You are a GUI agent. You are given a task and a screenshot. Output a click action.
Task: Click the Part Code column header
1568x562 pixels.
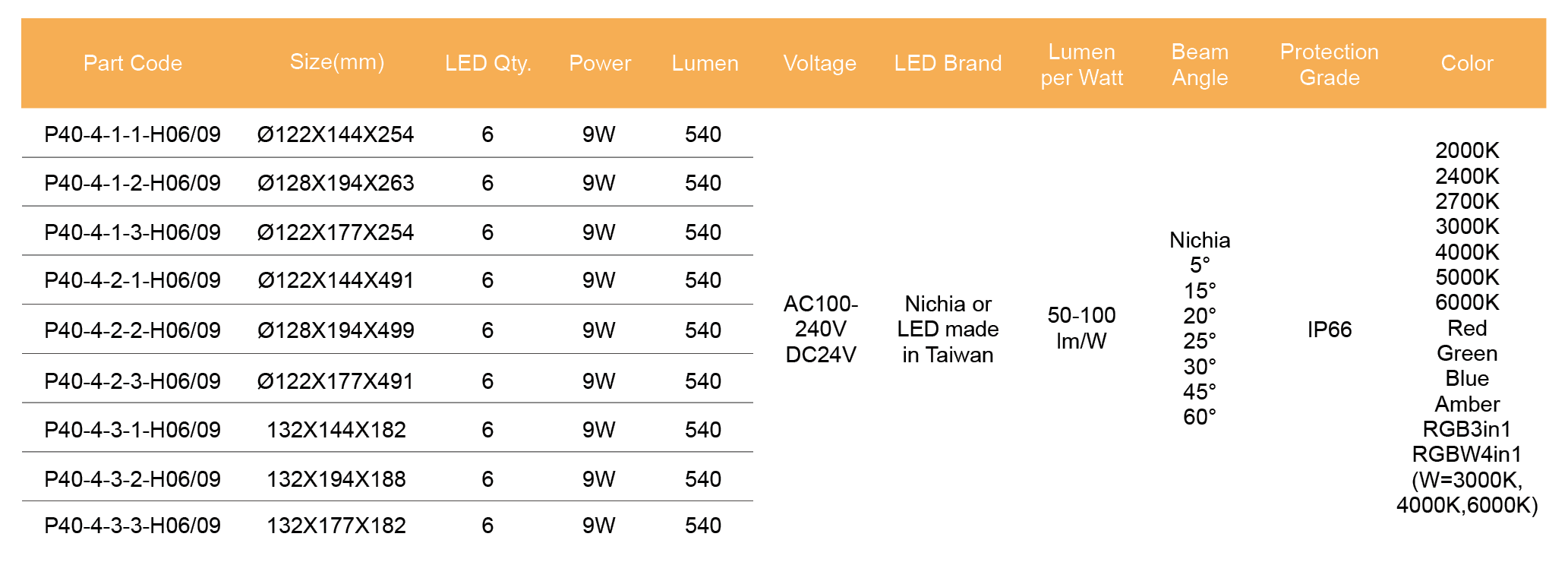(133, 63)
